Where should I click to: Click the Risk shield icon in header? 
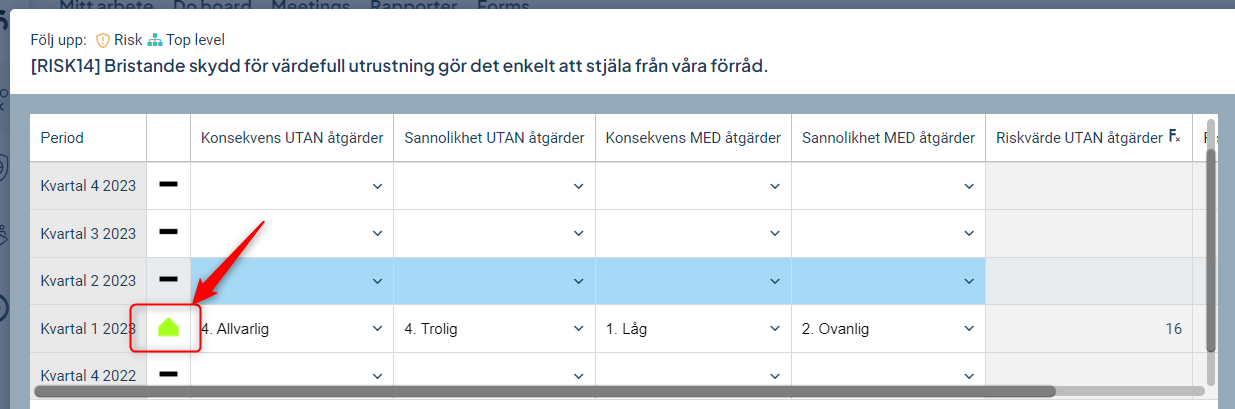tap(102, 40)
